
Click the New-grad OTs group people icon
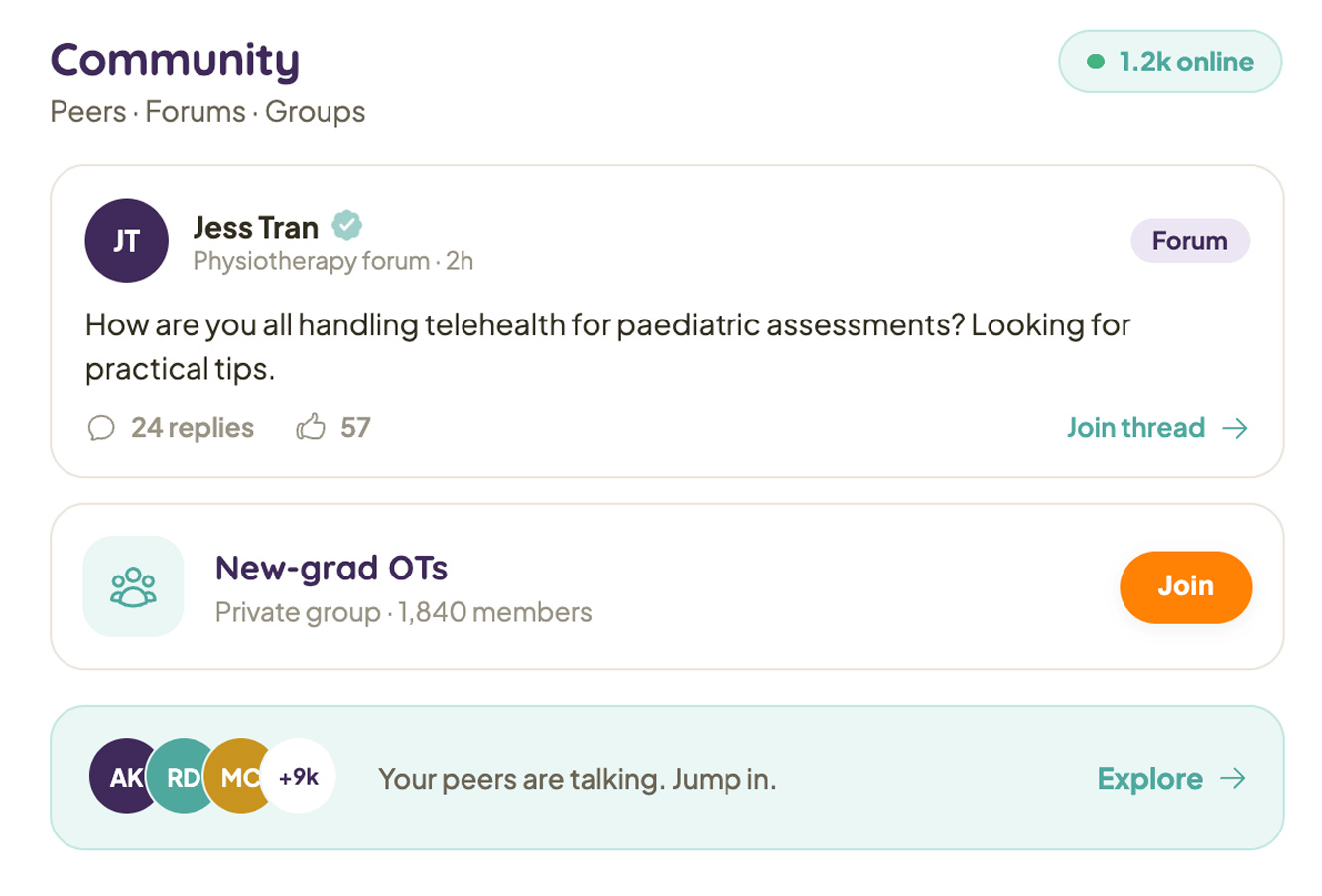click(134, 586)
